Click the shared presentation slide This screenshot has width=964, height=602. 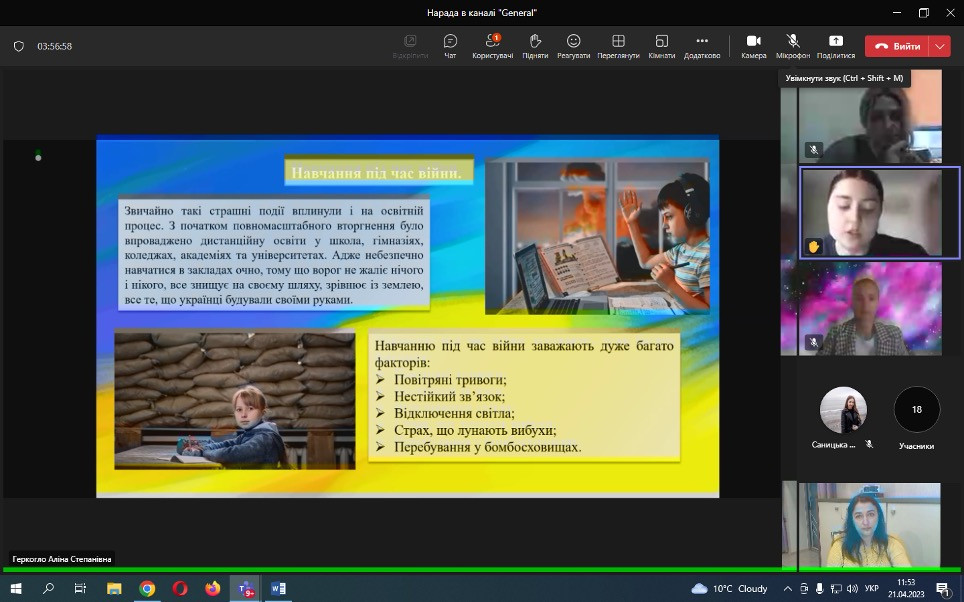(x=407, y=316)
